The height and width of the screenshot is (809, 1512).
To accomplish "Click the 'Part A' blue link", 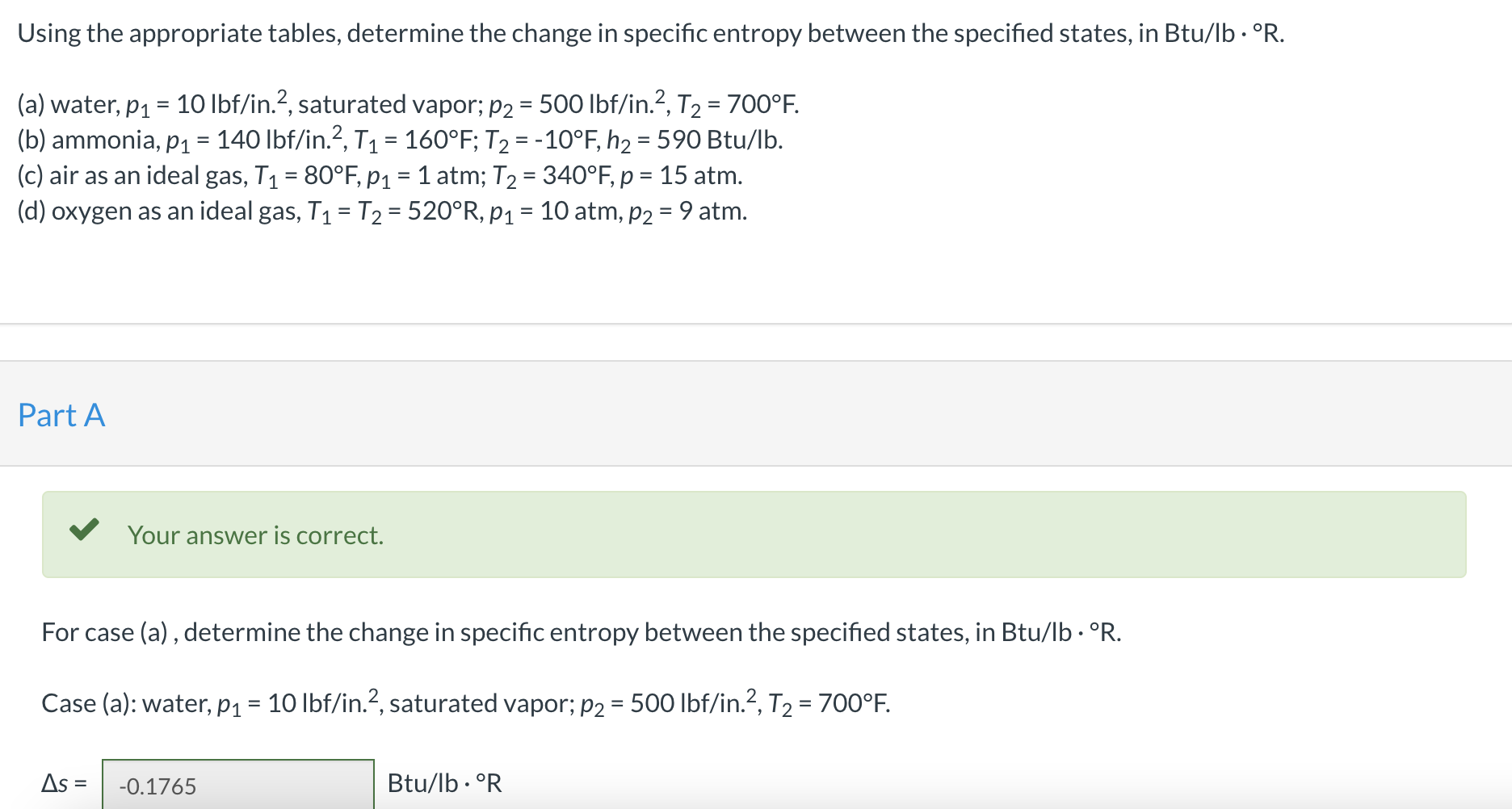I will click(61, 415).
